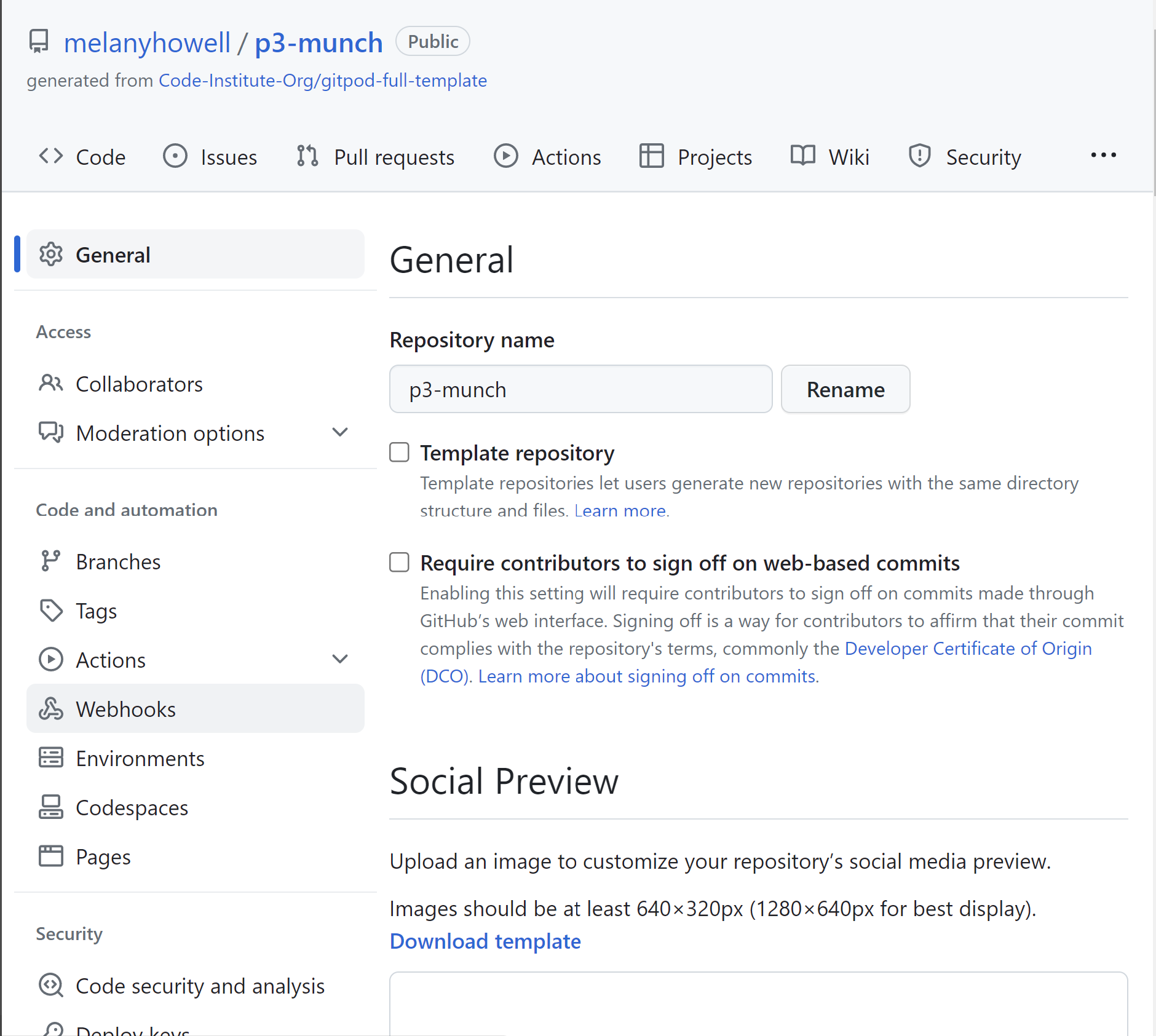Open the Download template link
The width and height of the screenshot is (1156, 1036).
tap(485, 941)
